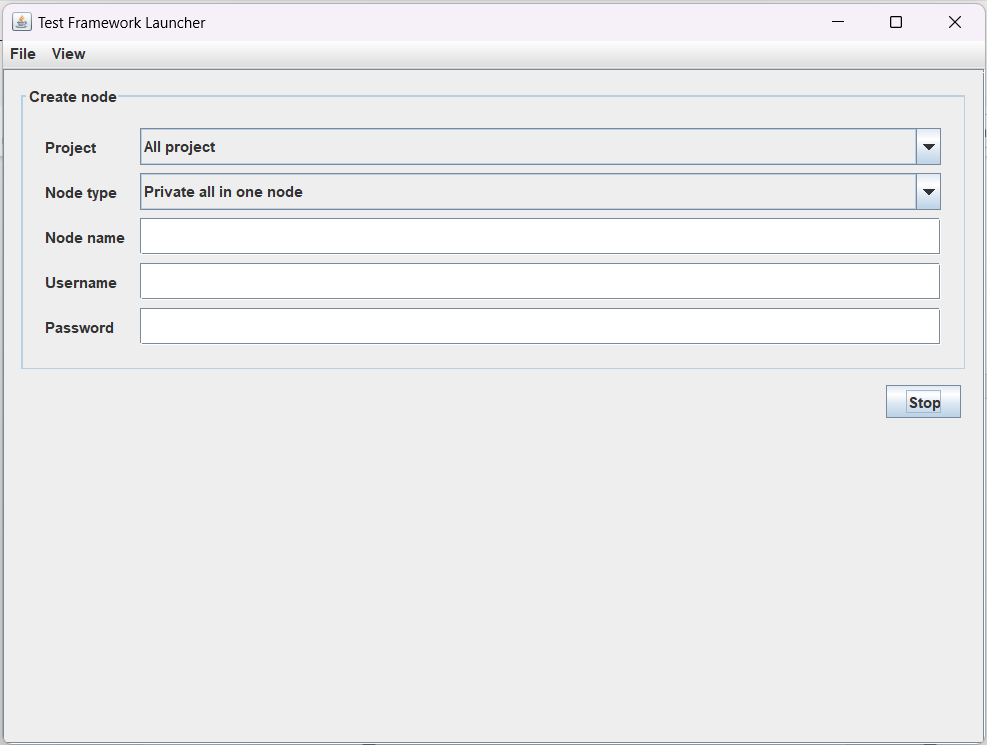Viewport: 987px width, 745px height.
Task: Expand the Project dropdown arrow
Action: (928, 147)
